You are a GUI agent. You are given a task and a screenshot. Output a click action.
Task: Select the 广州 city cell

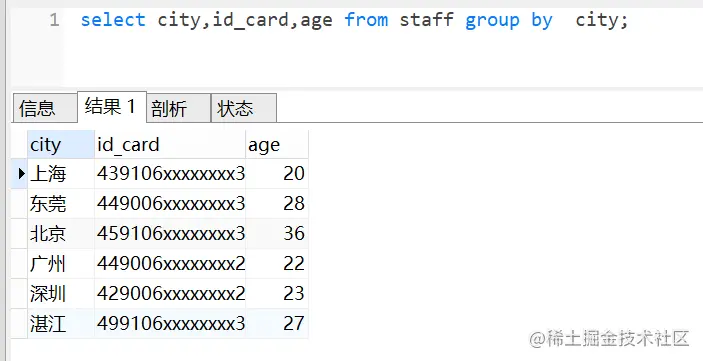tap(61, 264)
